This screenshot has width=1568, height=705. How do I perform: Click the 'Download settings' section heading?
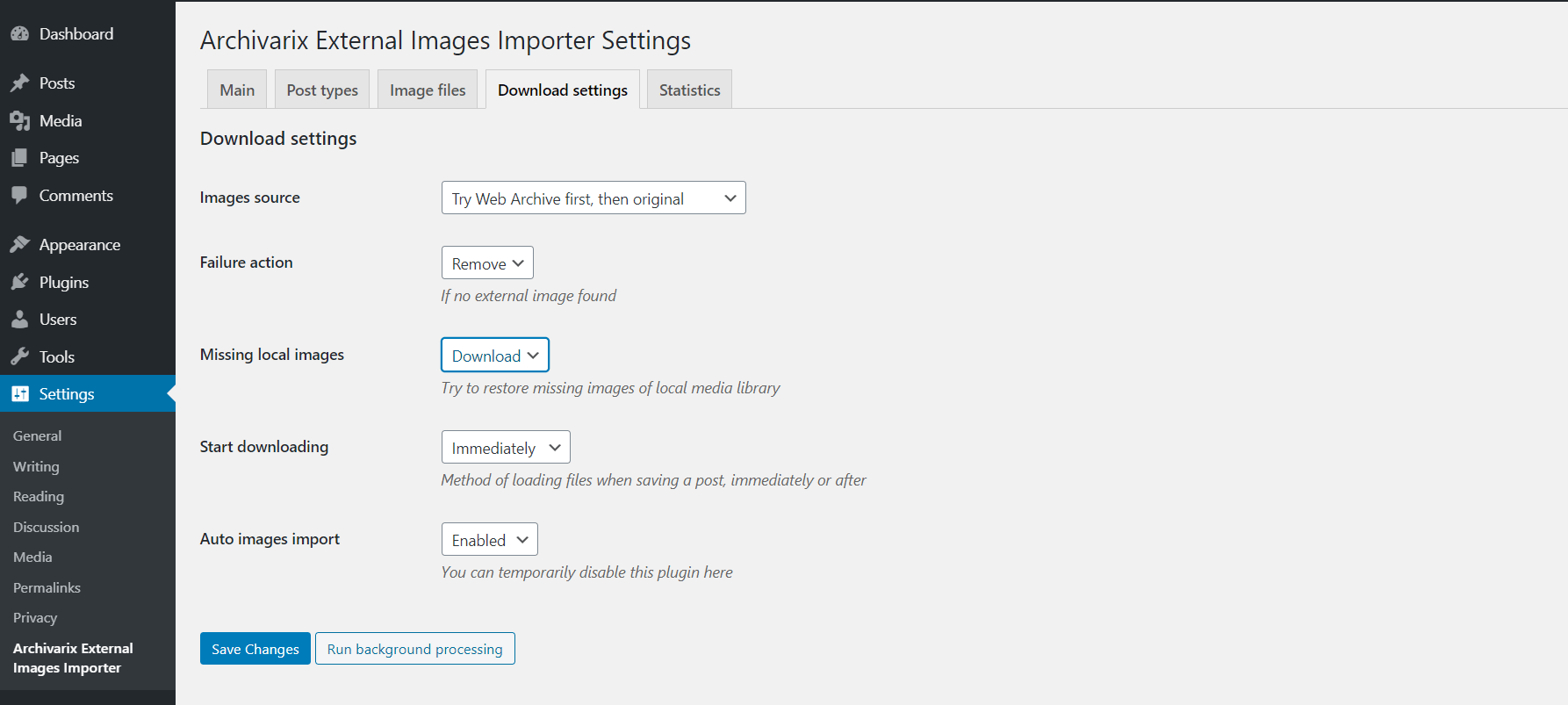[x=278, y=139]
